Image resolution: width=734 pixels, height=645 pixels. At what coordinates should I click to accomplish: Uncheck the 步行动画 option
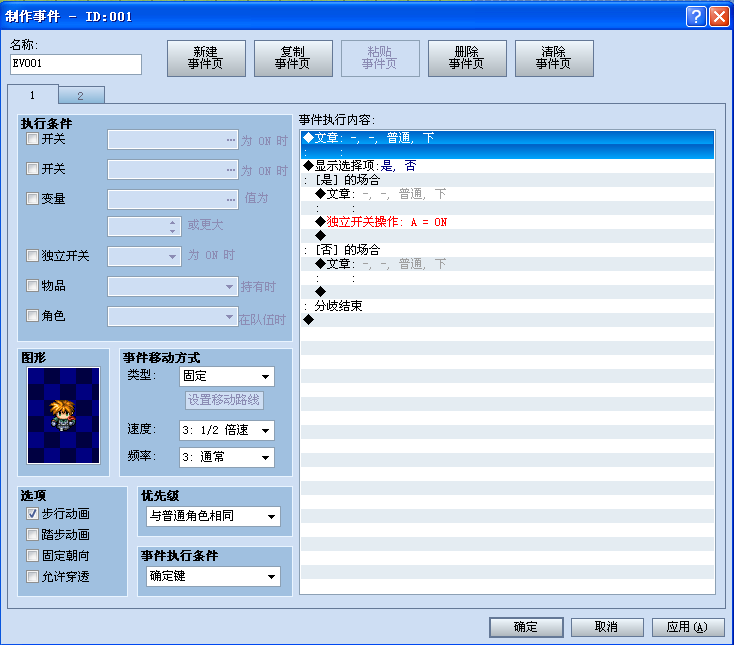(32, 514)
